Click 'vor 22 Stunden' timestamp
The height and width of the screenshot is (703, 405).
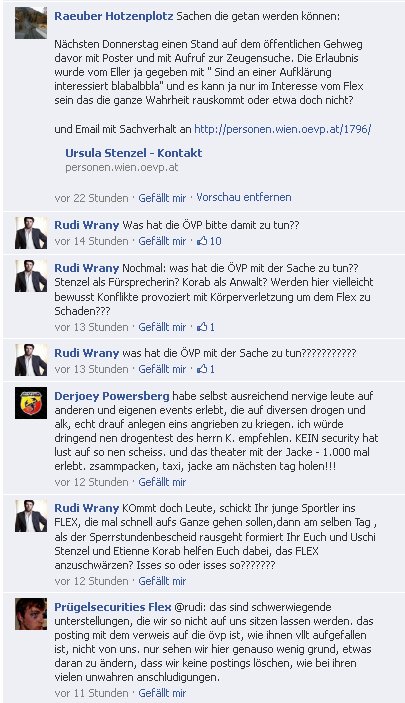[91, 198]
